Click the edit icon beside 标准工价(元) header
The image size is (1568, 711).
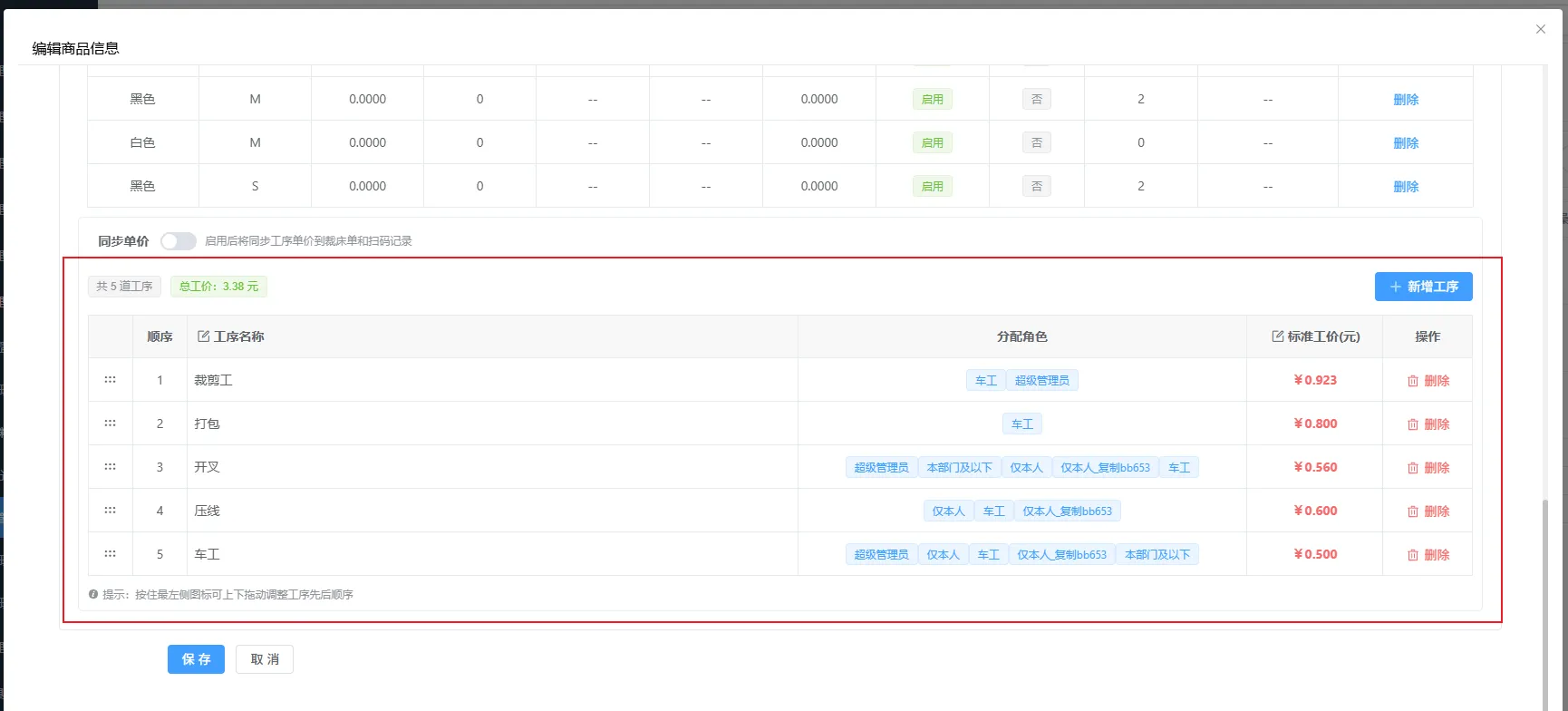[x=1277, y=336]
